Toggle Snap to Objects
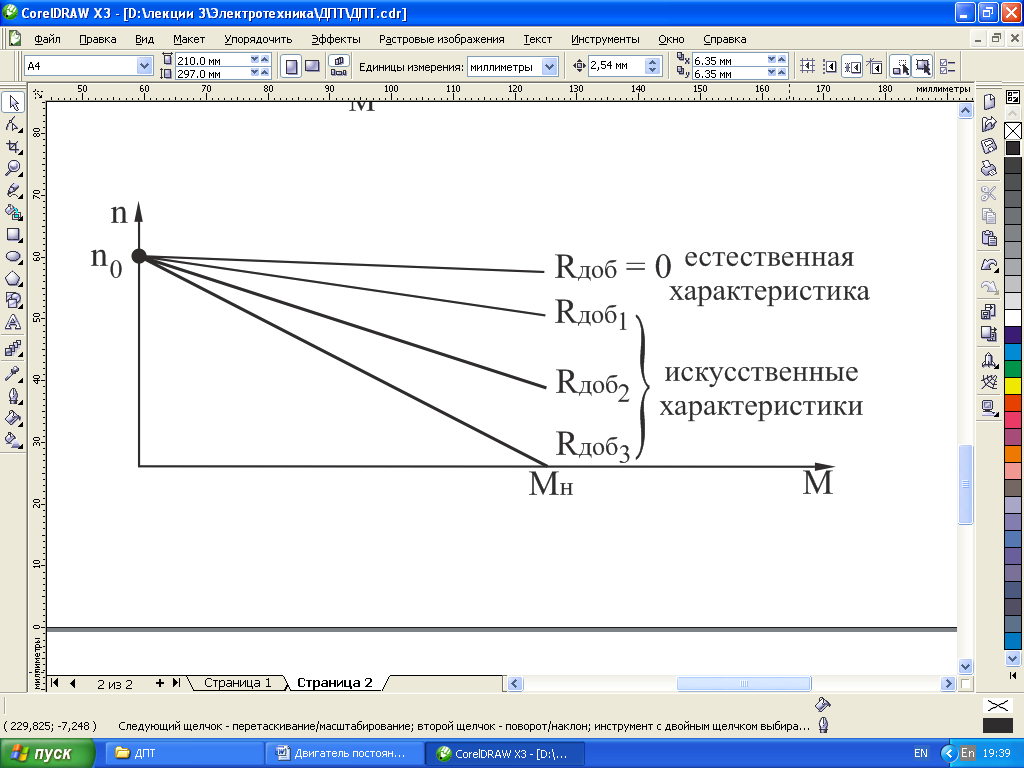This screenshot has height=768, width=1024. coord(852,66)
